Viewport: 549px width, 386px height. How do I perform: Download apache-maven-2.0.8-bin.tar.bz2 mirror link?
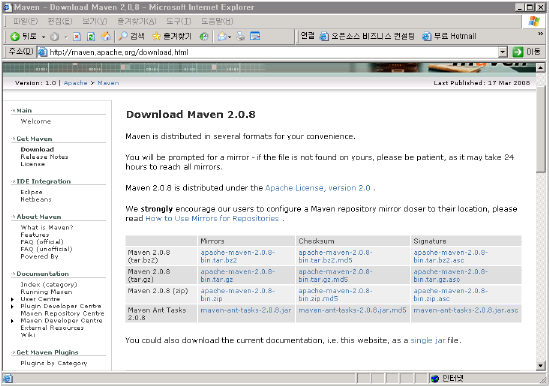[x=237, y=256]
